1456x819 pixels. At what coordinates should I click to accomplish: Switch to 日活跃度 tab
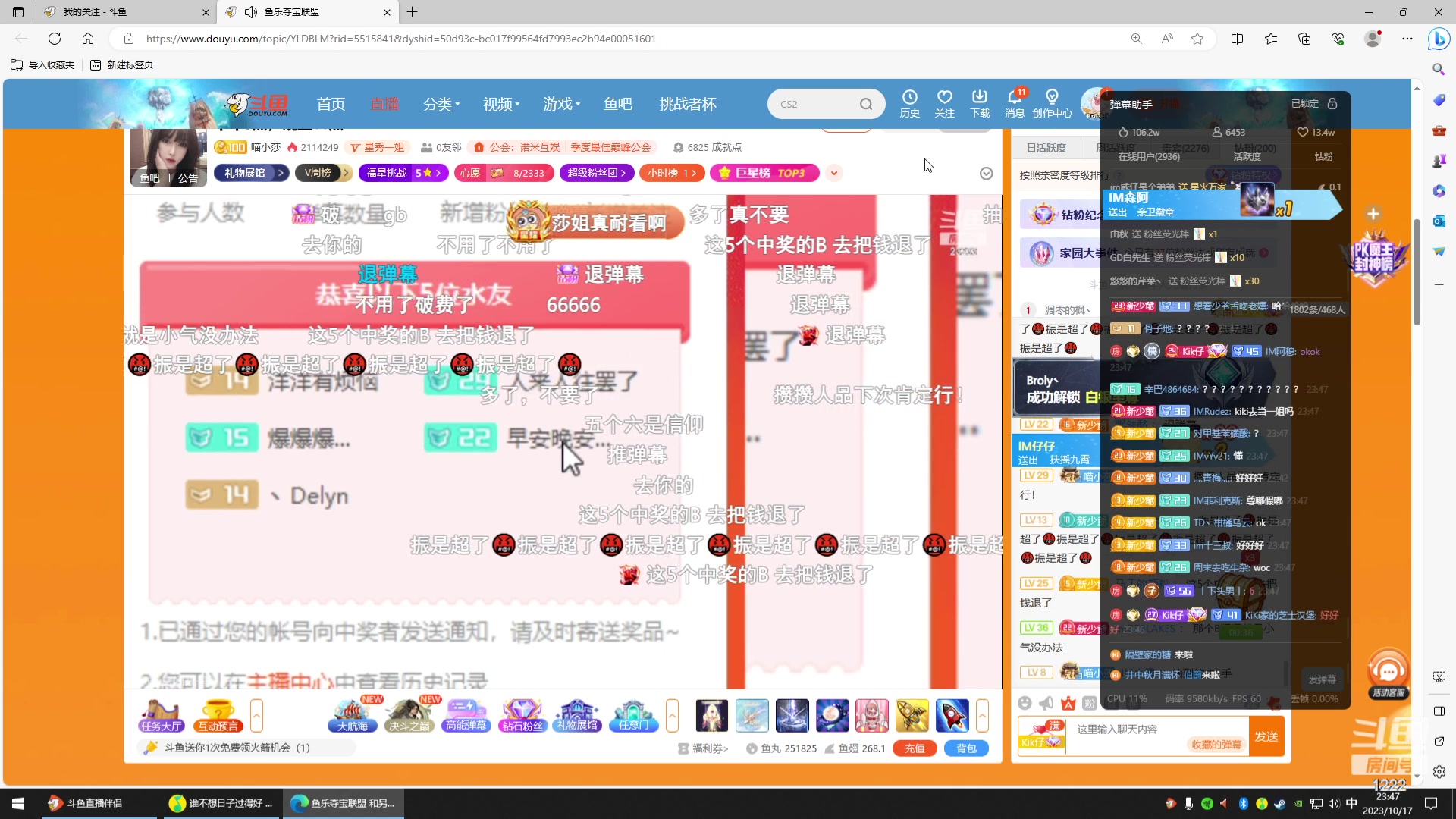1046,148
